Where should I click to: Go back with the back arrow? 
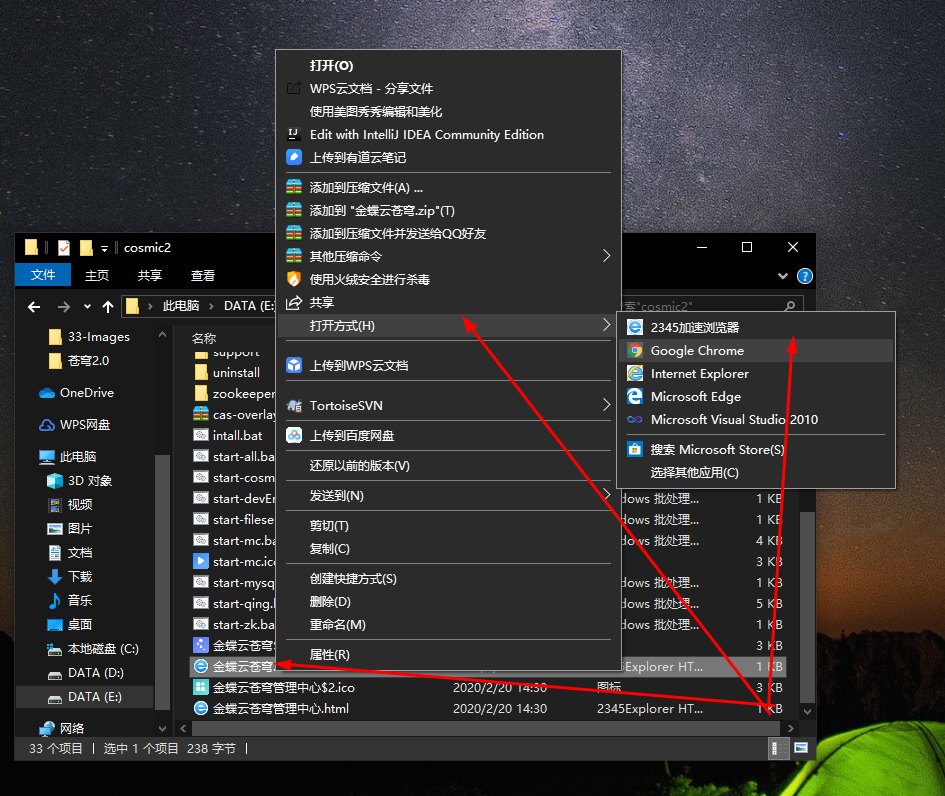point(34,307)
